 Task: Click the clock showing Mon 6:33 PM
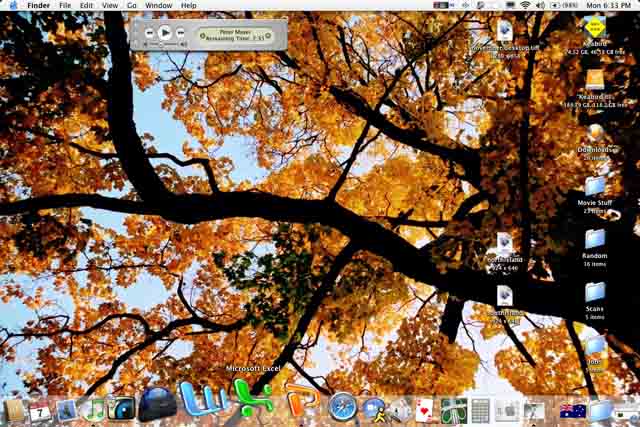coord(608,5)
